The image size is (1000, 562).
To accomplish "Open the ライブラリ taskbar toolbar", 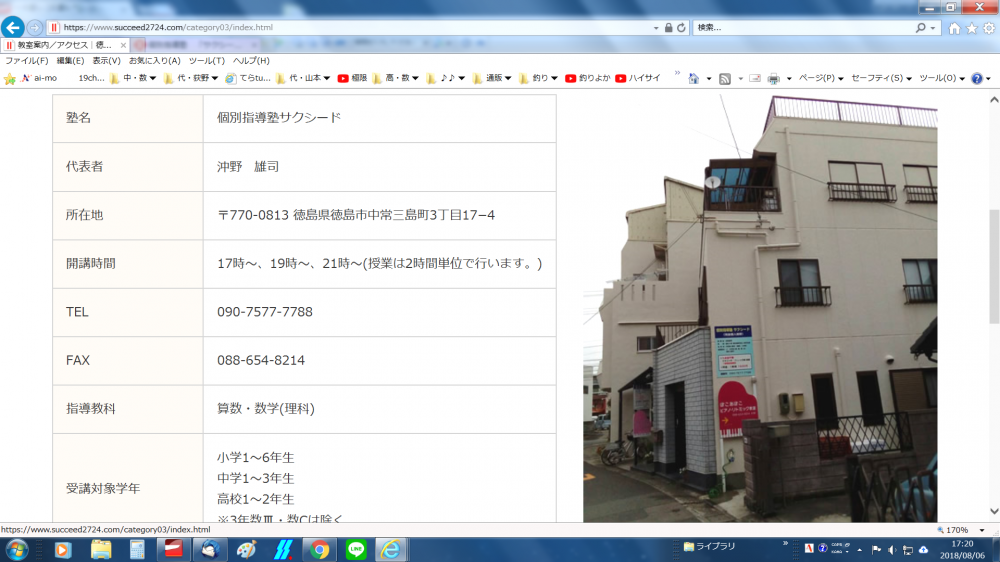I will [x=710, y=546].
